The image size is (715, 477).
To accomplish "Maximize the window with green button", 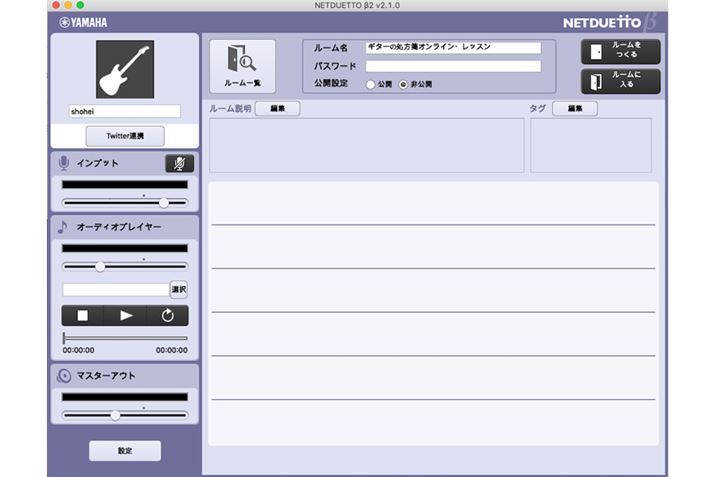I will (x=80, y=5).
